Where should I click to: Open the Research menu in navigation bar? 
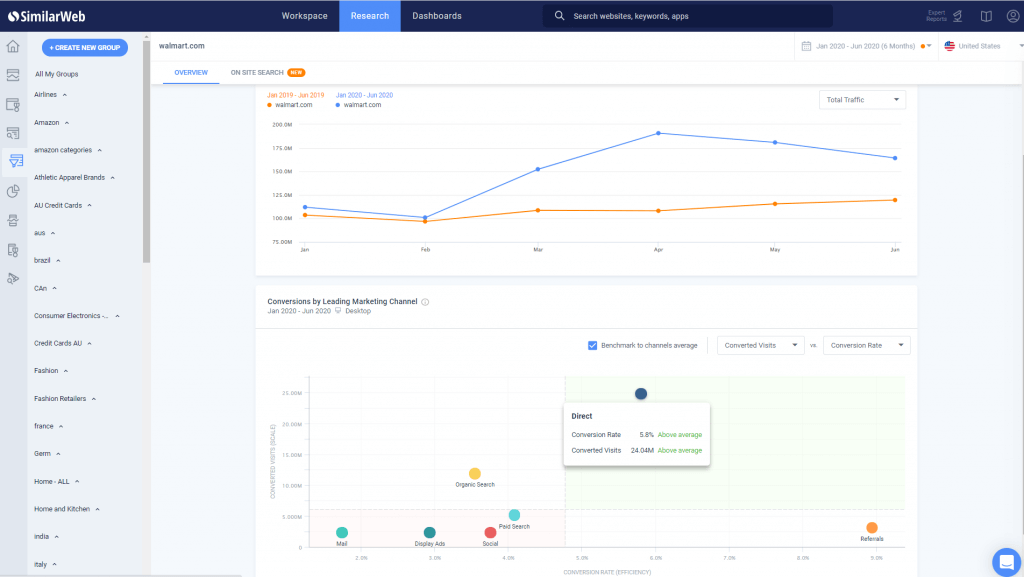370,15
